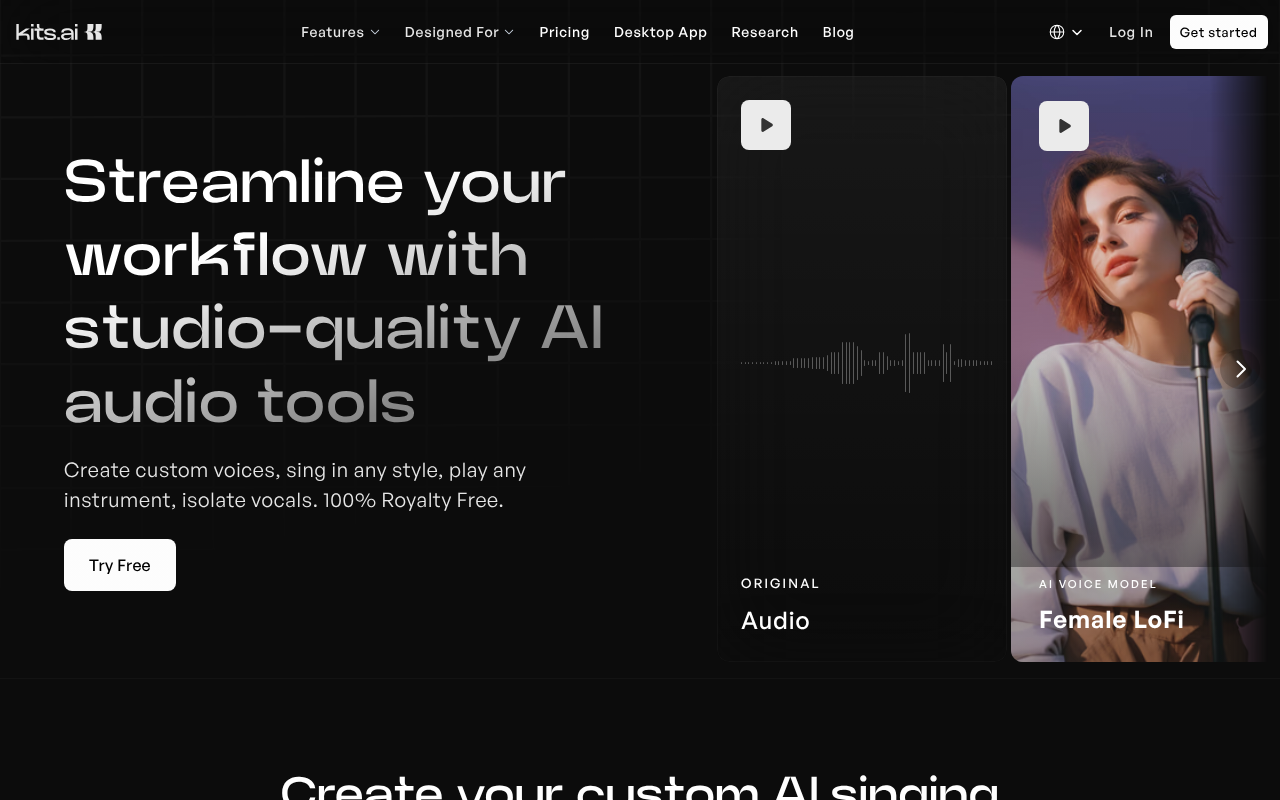This screenshot has width=1280, height=800.
Task: Expand the Designed For menu
Action: [x=459, y=32]
